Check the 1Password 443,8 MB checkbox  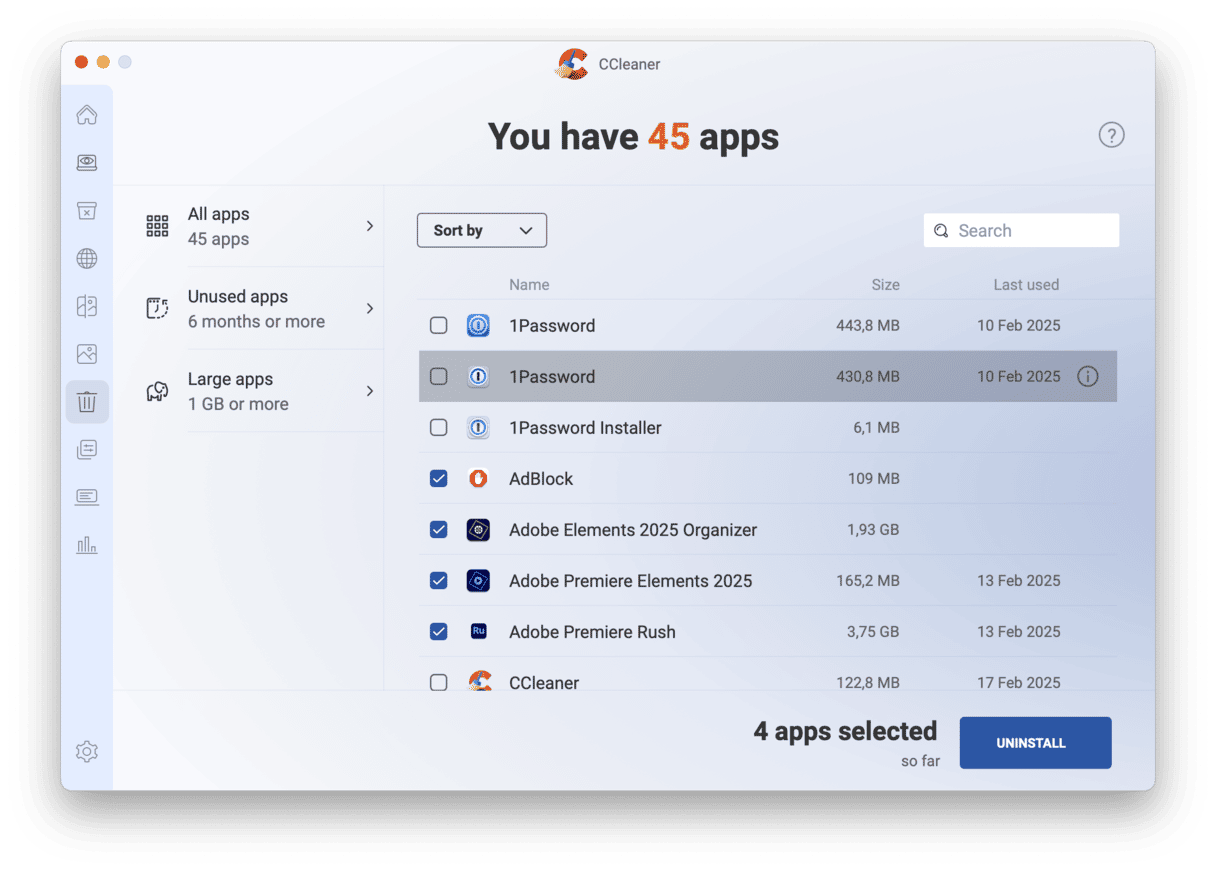click(439, 326)
